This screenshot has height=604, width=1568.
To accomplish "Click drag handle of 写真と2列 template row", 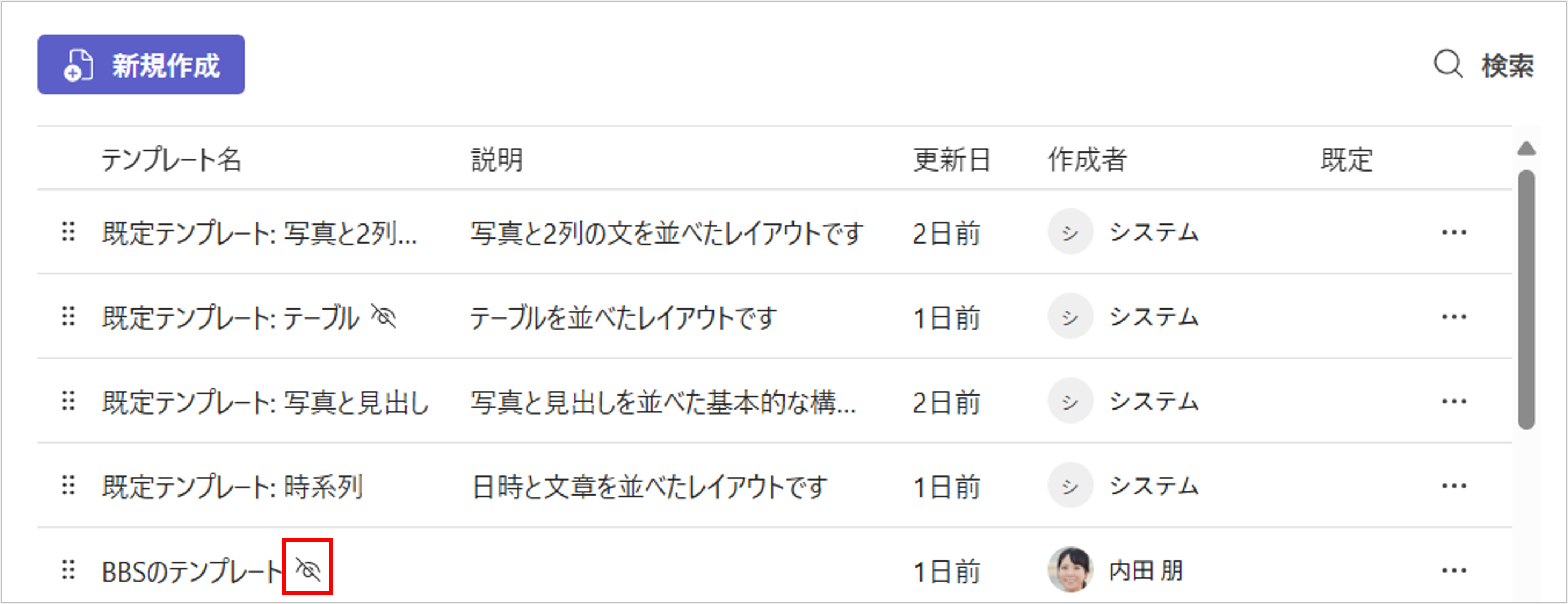I will pos(68,232).
